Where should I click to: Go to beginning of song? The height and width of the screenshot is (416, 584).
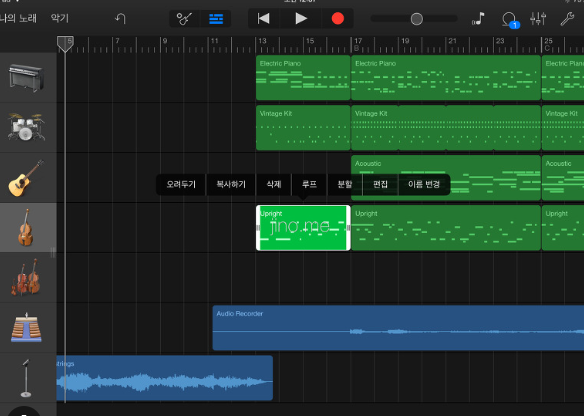[264, 19]
